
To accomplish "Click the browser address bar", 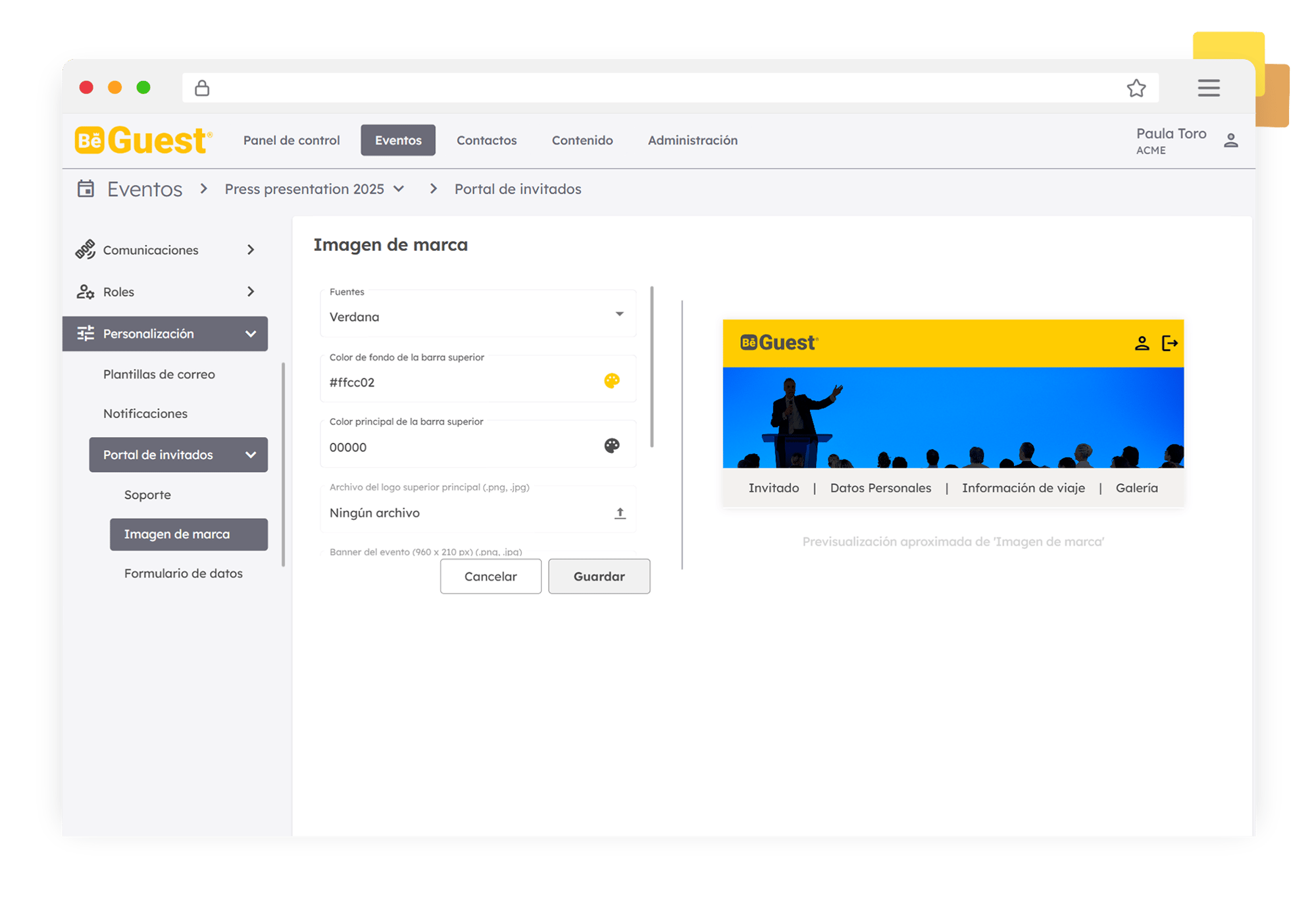I will click(671, 88).
